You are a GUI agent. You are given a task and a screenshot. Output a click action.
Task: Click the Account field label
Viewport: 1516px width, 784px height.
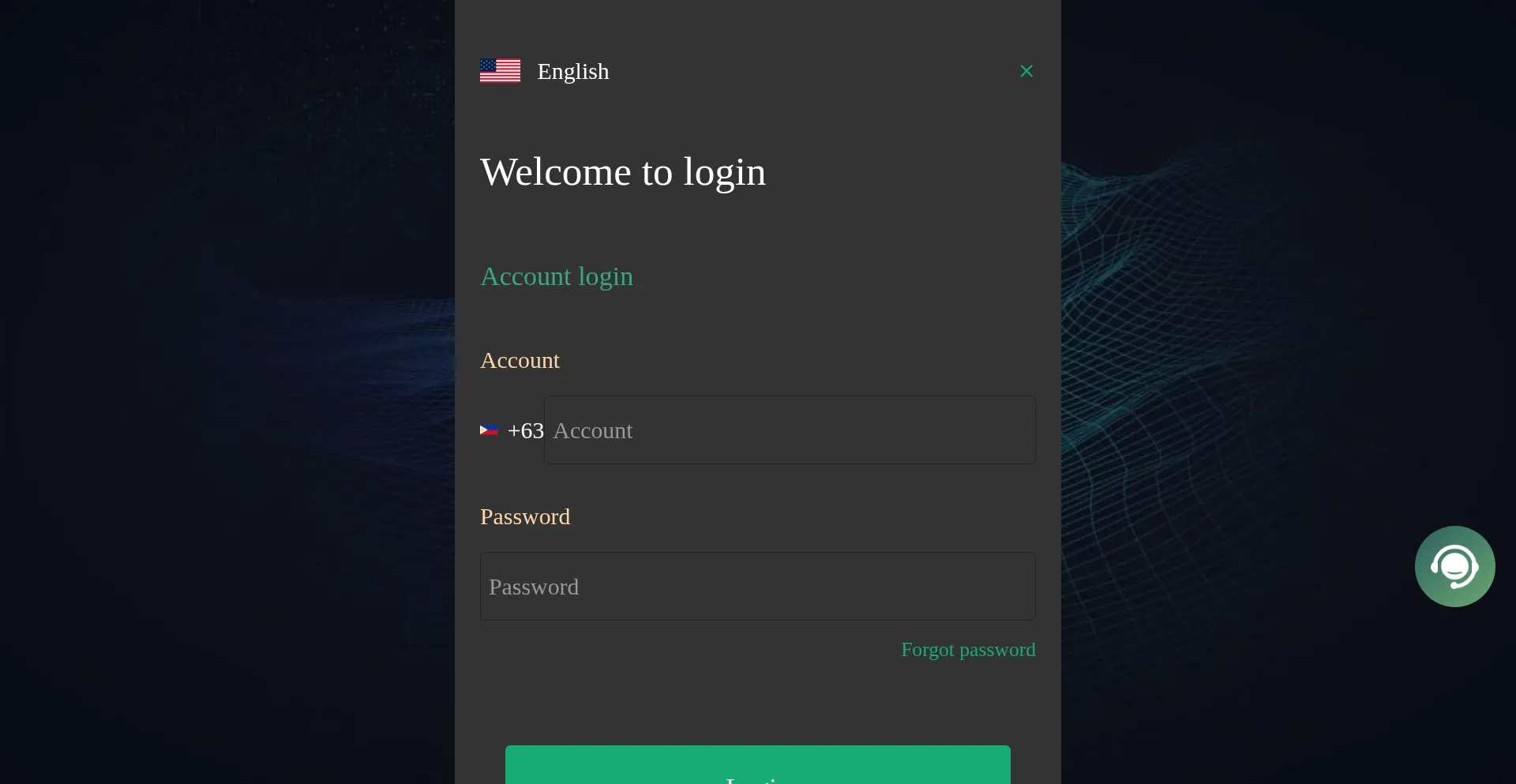pyautogui.click(x=520, y=360)
